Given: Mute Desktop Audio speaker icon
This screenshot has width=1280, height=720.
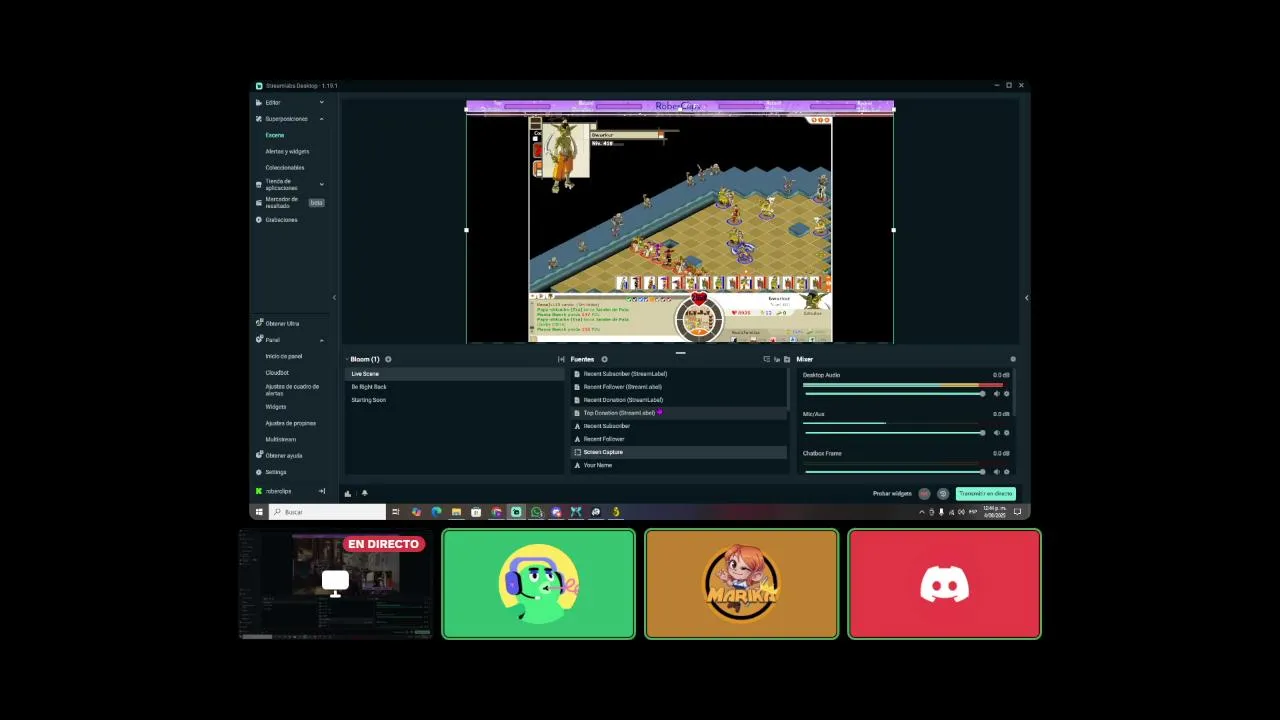Looking at the screenshot, I should pos(996,394).
